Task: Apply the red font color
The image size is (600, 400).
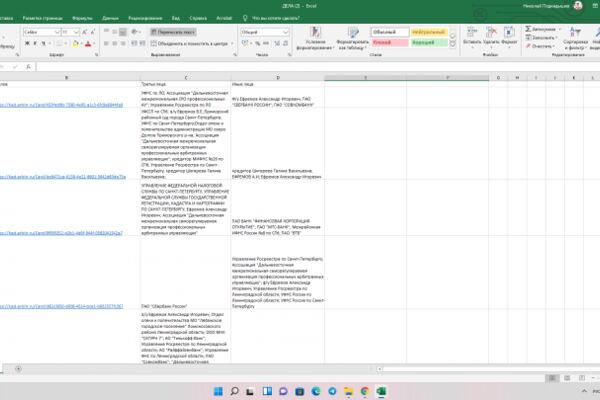Action: (88, 44)
